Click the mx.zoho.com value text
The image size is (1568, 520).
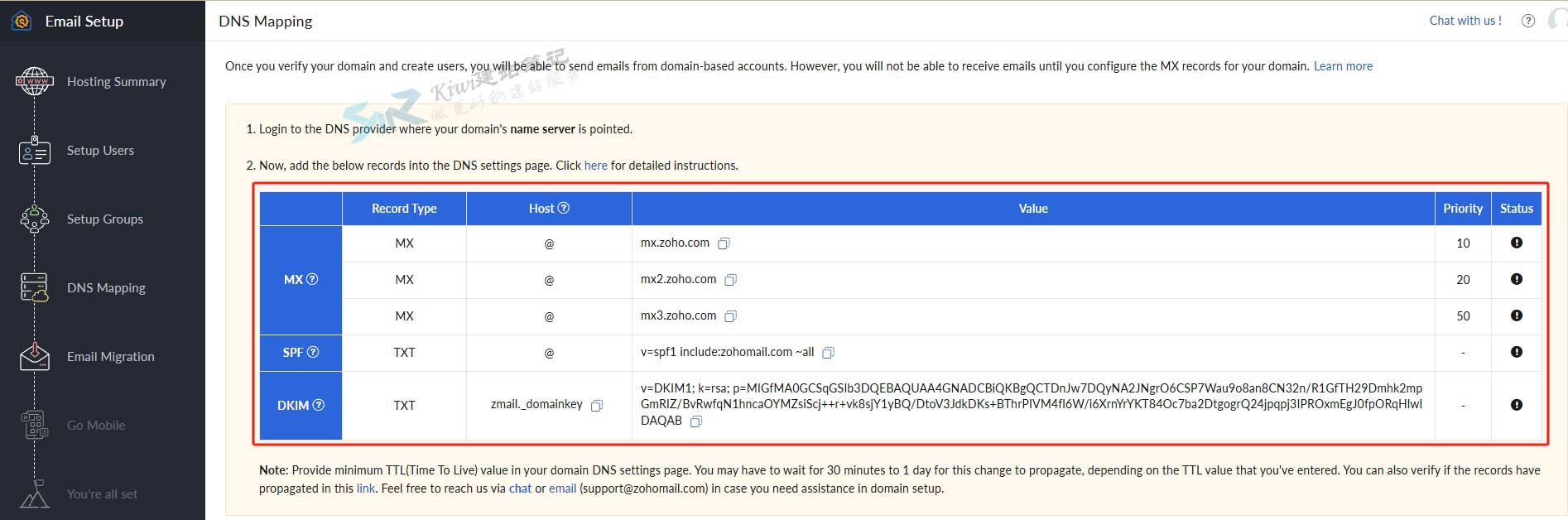pos(675,243)
